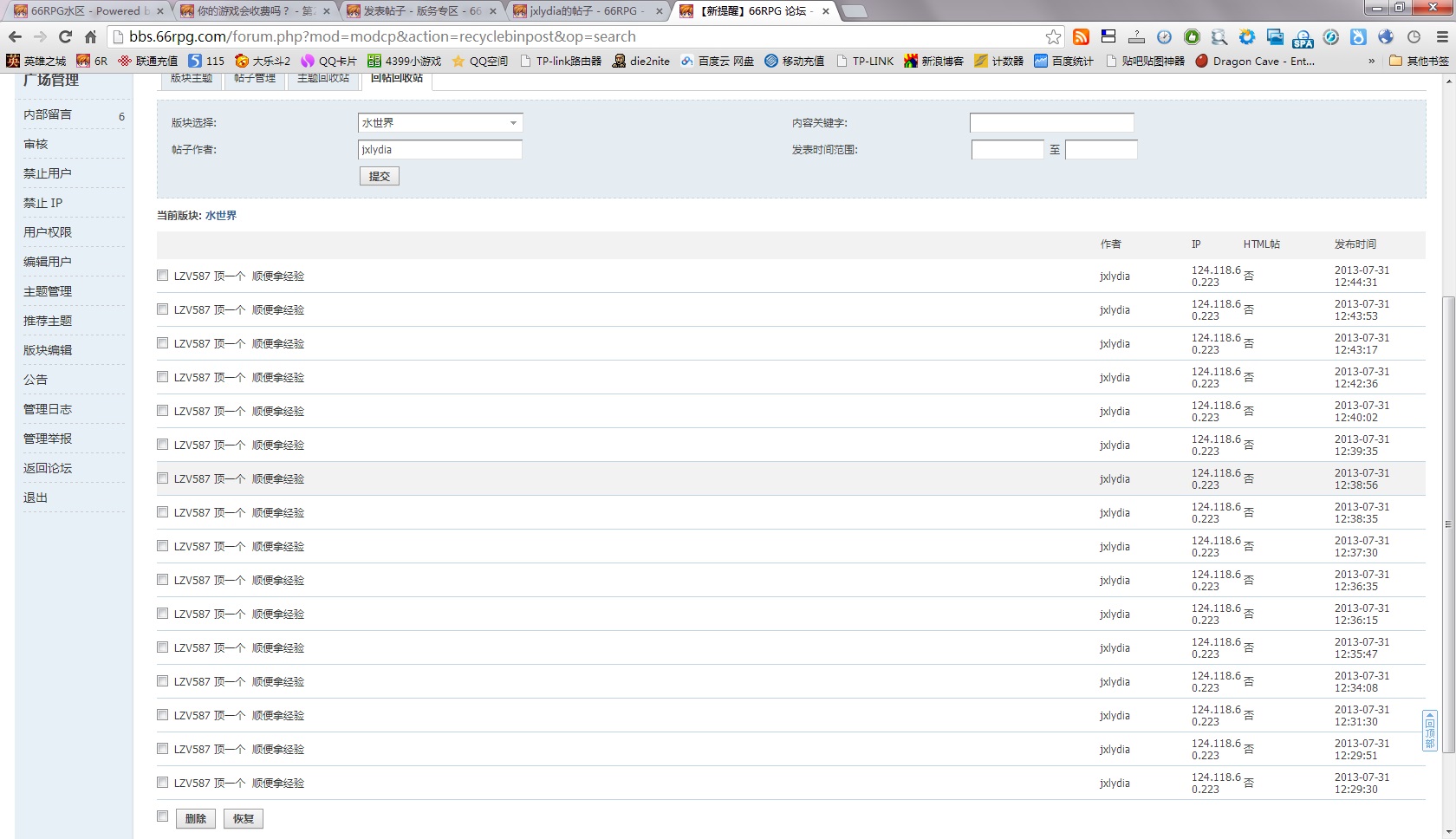Click the start date field of 发表时间范围
This screenshot has width=1456, height=839.
pos(1007,149)
